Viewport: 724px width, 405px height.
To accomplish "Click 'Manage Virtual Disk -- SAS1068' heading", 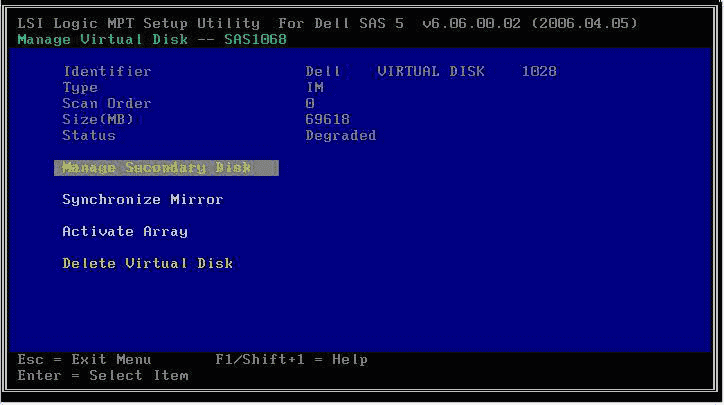I will [152, 39].
